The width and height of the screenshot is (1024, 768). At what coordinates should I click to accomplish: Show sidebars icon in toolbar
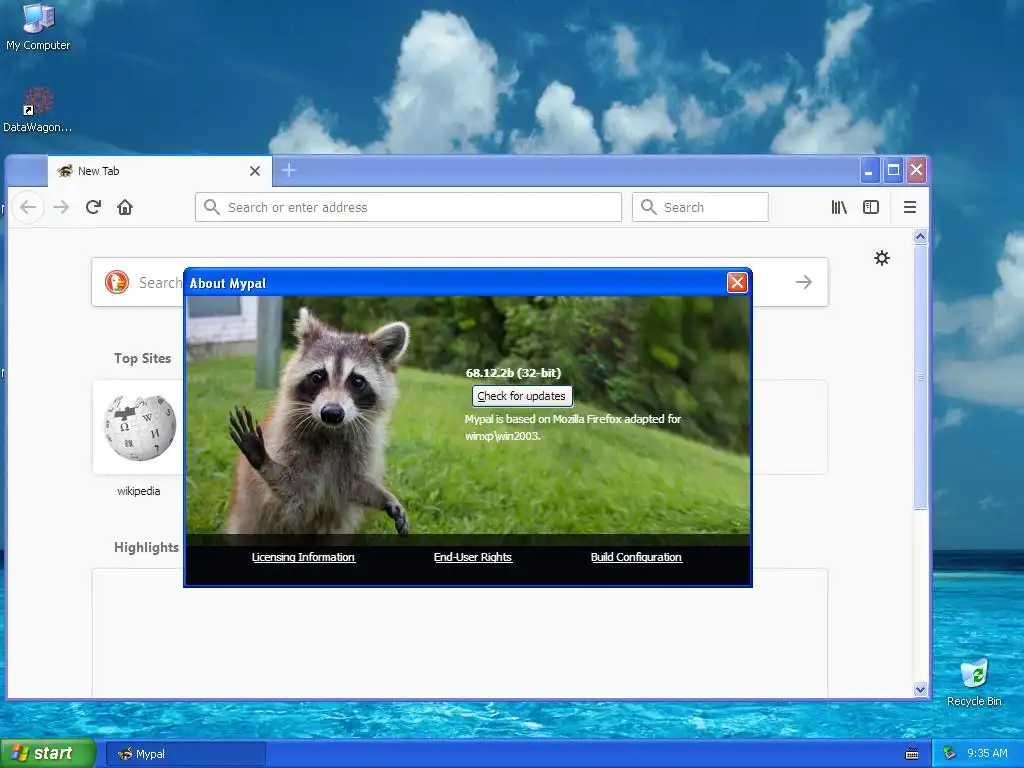pos(871,207)
